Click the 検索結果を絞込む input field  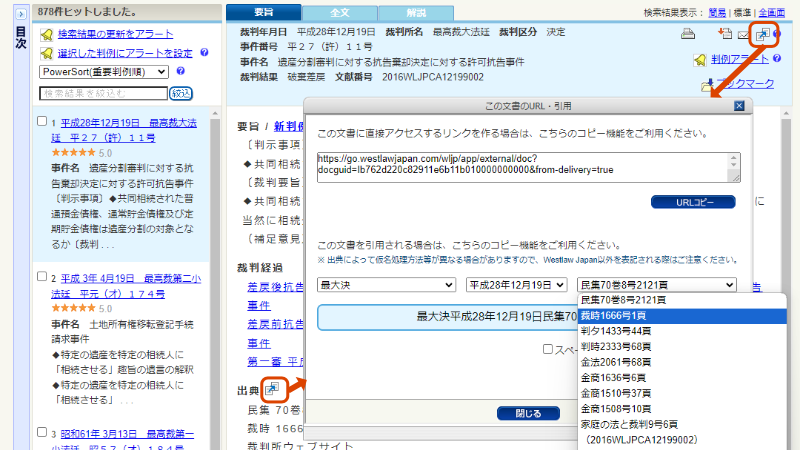tap(104, 93)
